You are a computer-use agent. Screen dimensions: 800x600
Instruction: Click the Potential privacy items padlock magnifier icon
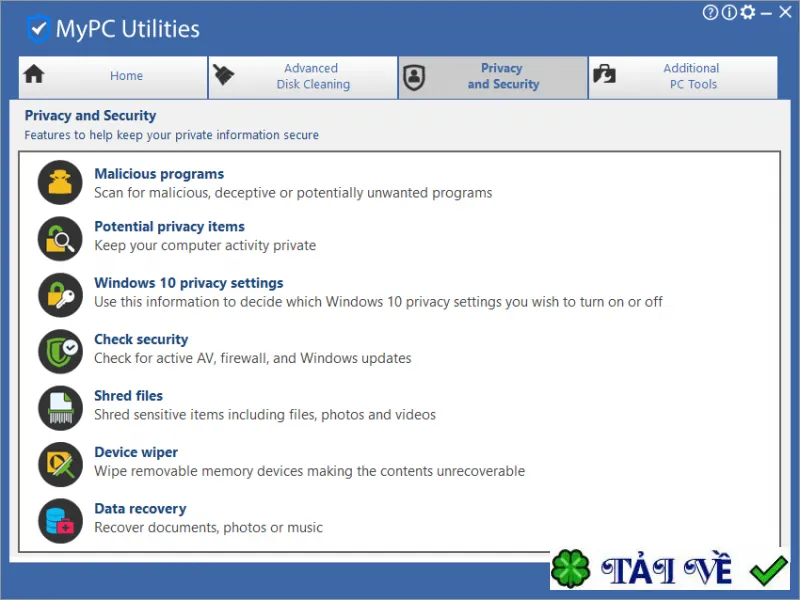pyautogui.click(x=60, y=239)
